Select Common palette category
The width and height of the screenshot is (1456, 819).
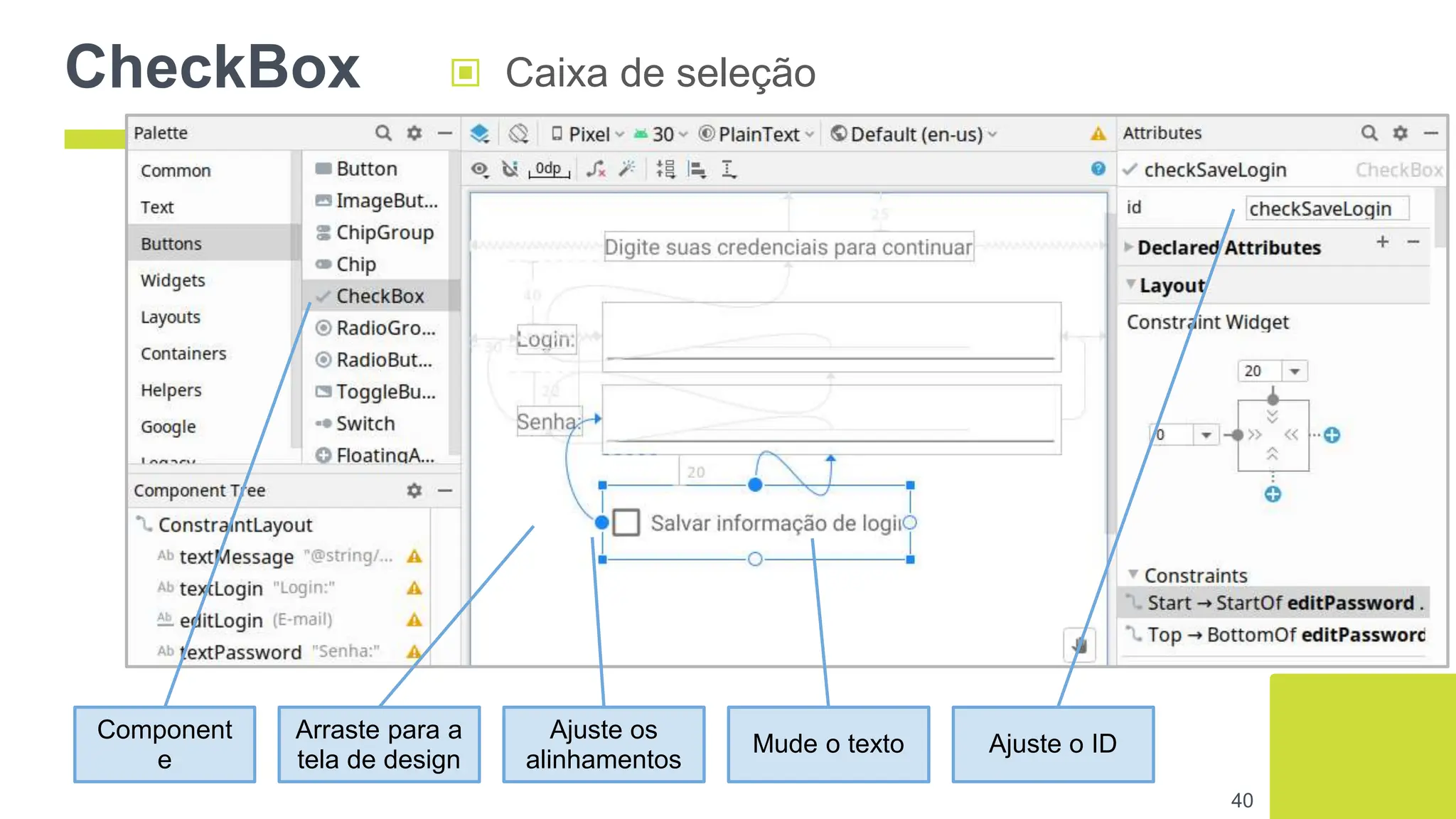tap(176, 171)
